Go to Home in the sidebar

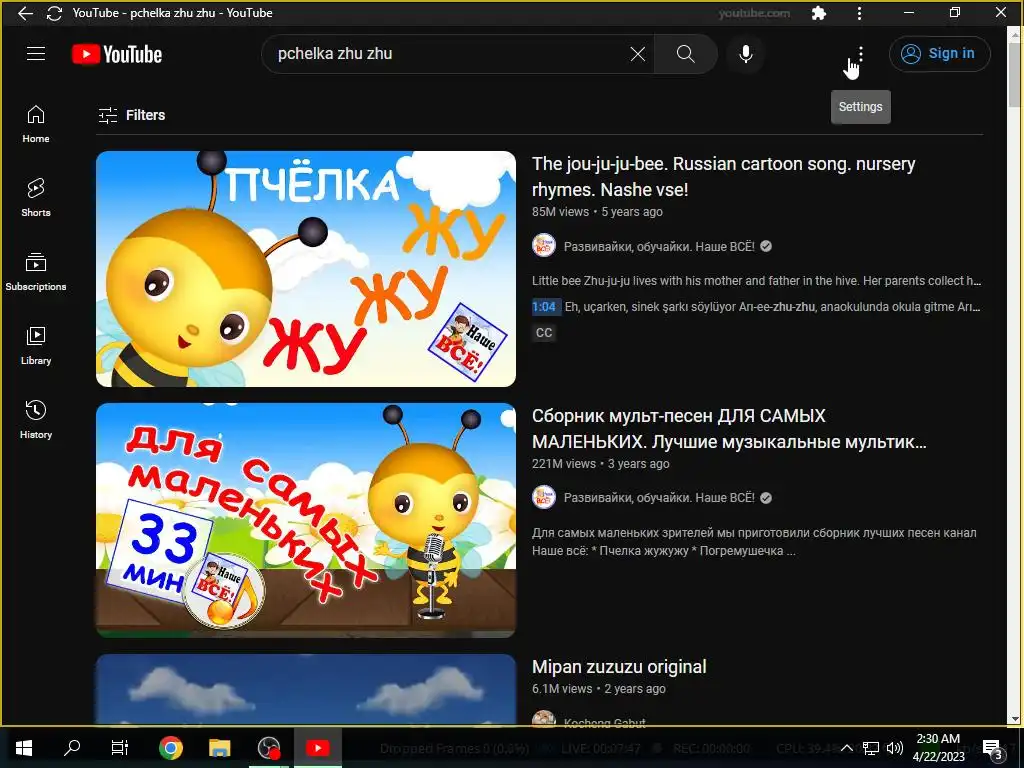coord(36,123)
